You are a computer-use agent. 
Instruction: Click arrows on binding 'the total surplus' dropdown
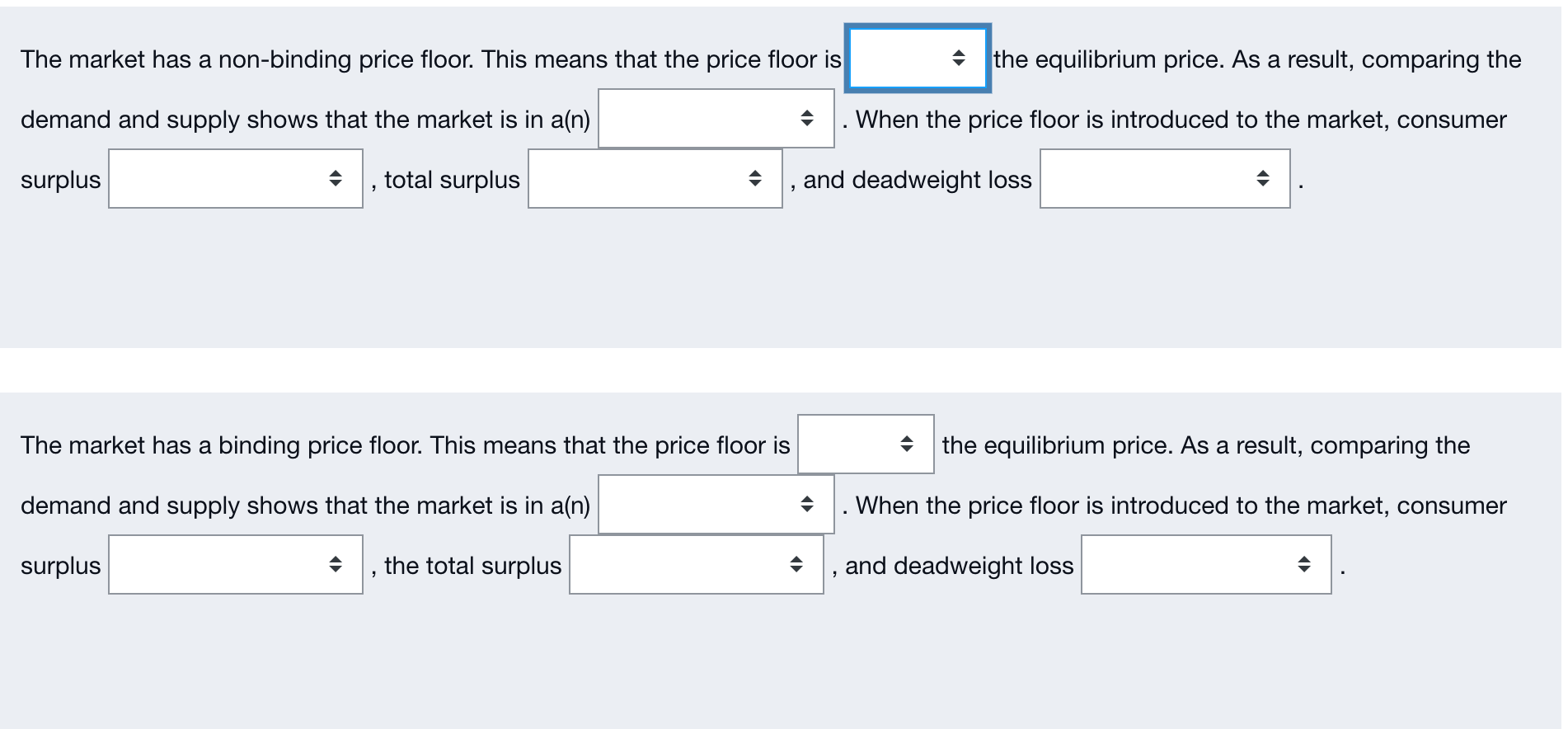[796, 565]
